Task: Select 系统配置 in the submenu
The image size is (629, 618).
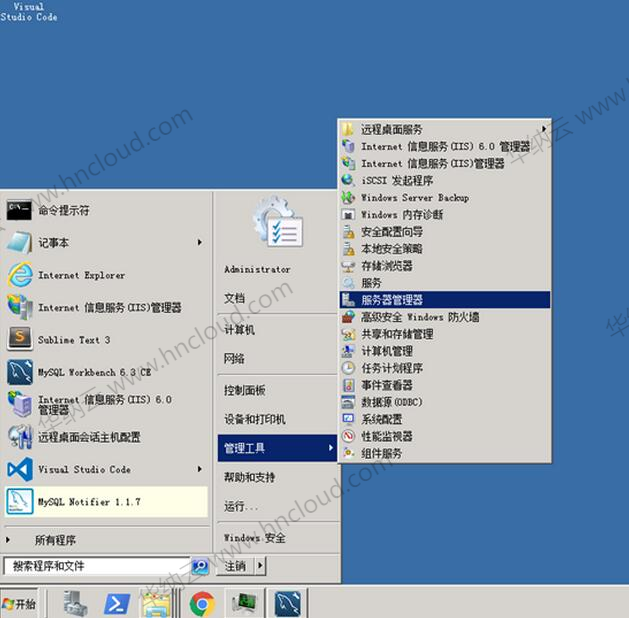Action: [445, 419]
